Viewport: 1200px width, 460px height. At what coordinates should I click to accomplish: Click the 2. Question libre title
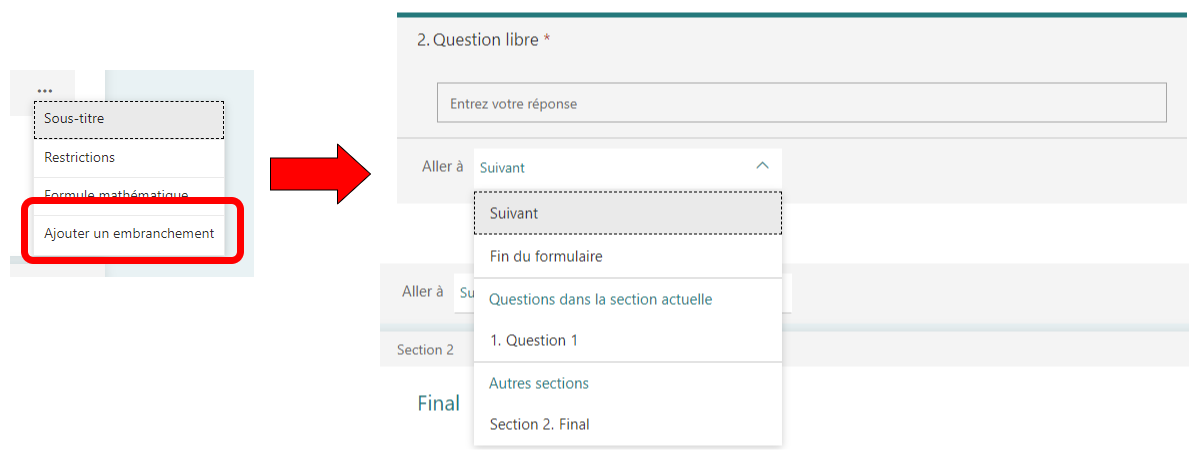point(483,40)
